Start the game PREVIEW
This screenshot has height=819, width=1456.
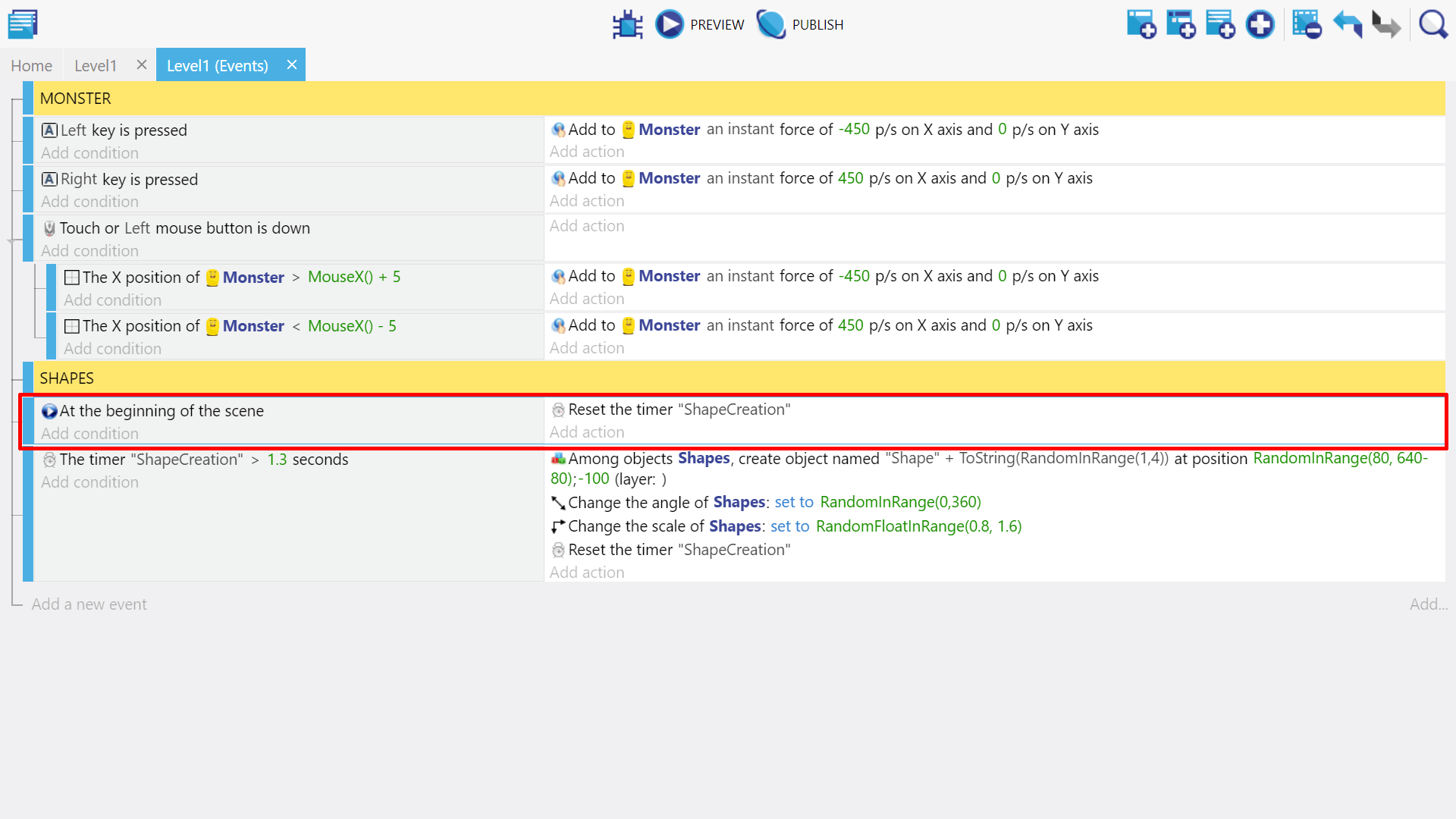(700, 24)
